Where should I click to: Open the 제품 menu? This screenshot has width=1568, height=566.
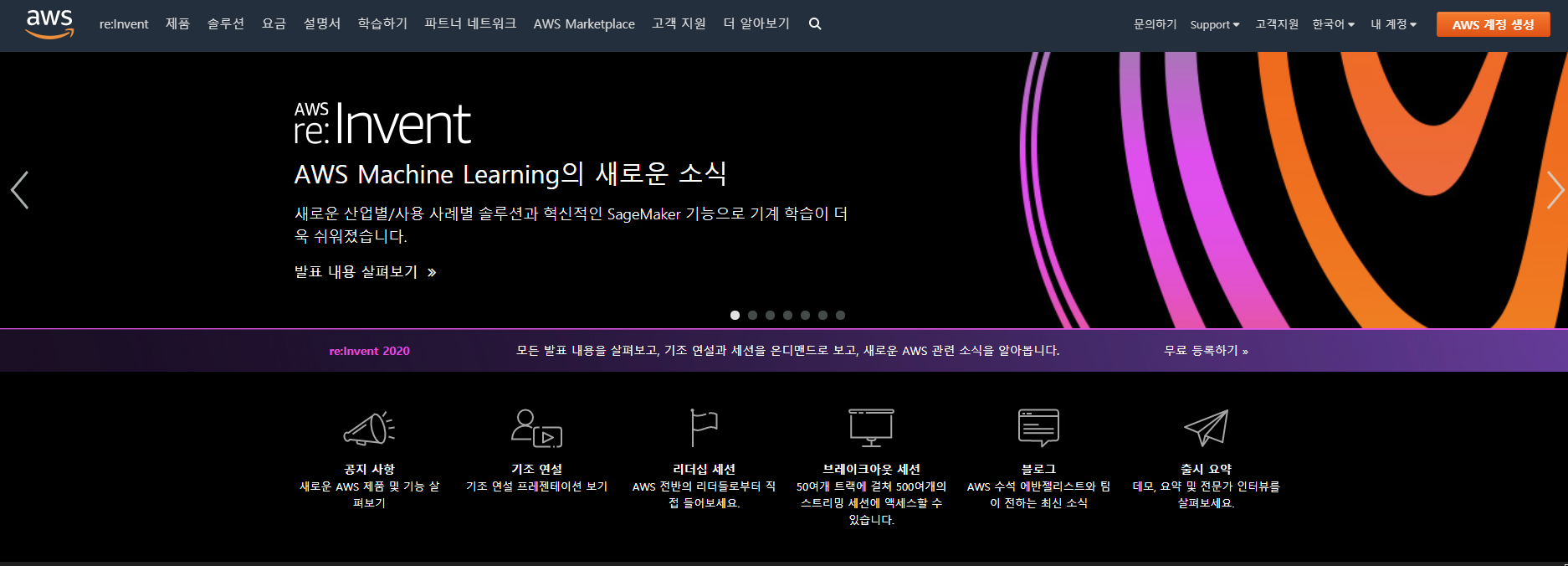click(x=177, y=24)
